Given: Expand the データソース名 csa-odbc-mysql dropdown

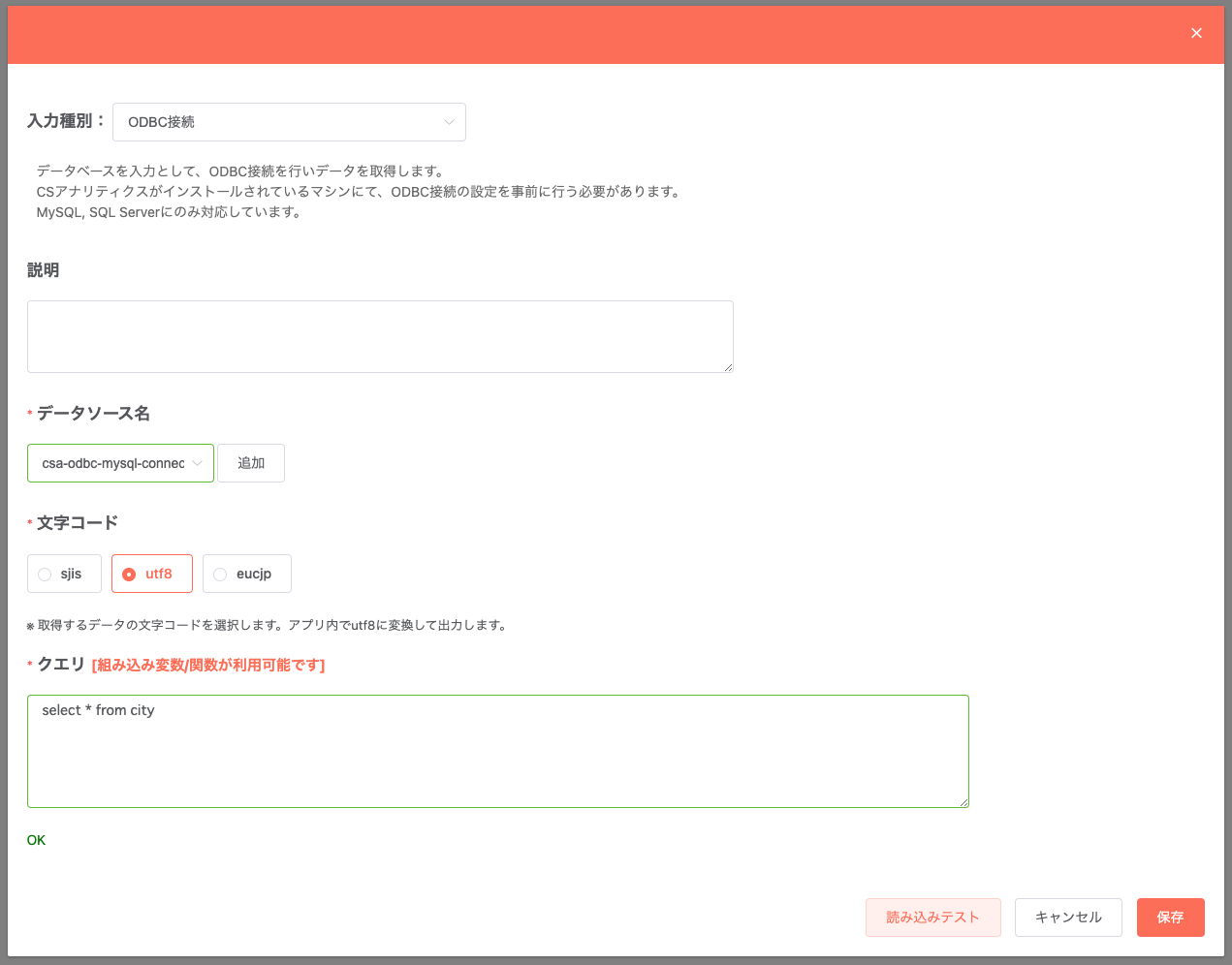Looking at the screenshot, I should [x=120, y=463].
